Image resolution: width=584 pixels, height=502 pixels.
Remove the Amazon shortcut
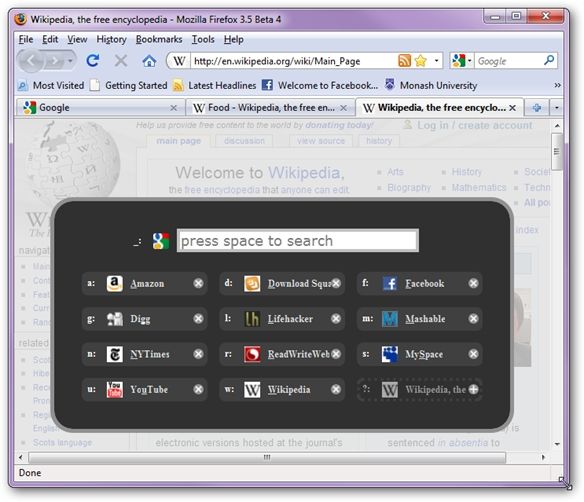pos(198,283)
